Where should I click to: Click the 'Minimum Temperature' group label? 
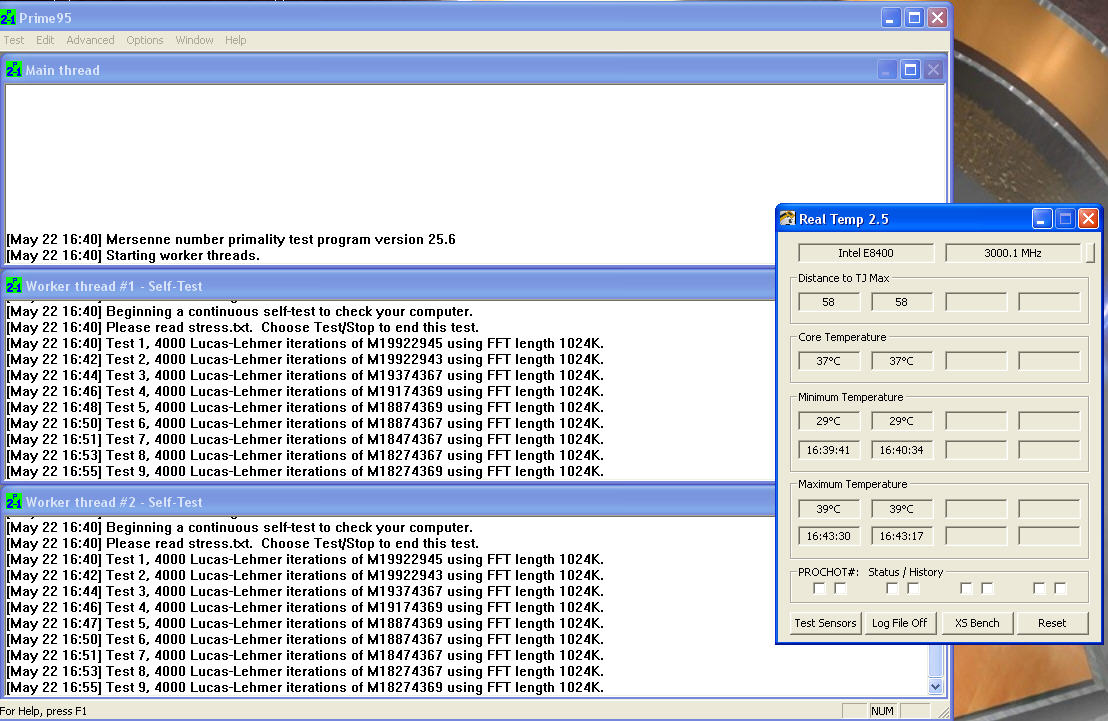click(851, 397)
